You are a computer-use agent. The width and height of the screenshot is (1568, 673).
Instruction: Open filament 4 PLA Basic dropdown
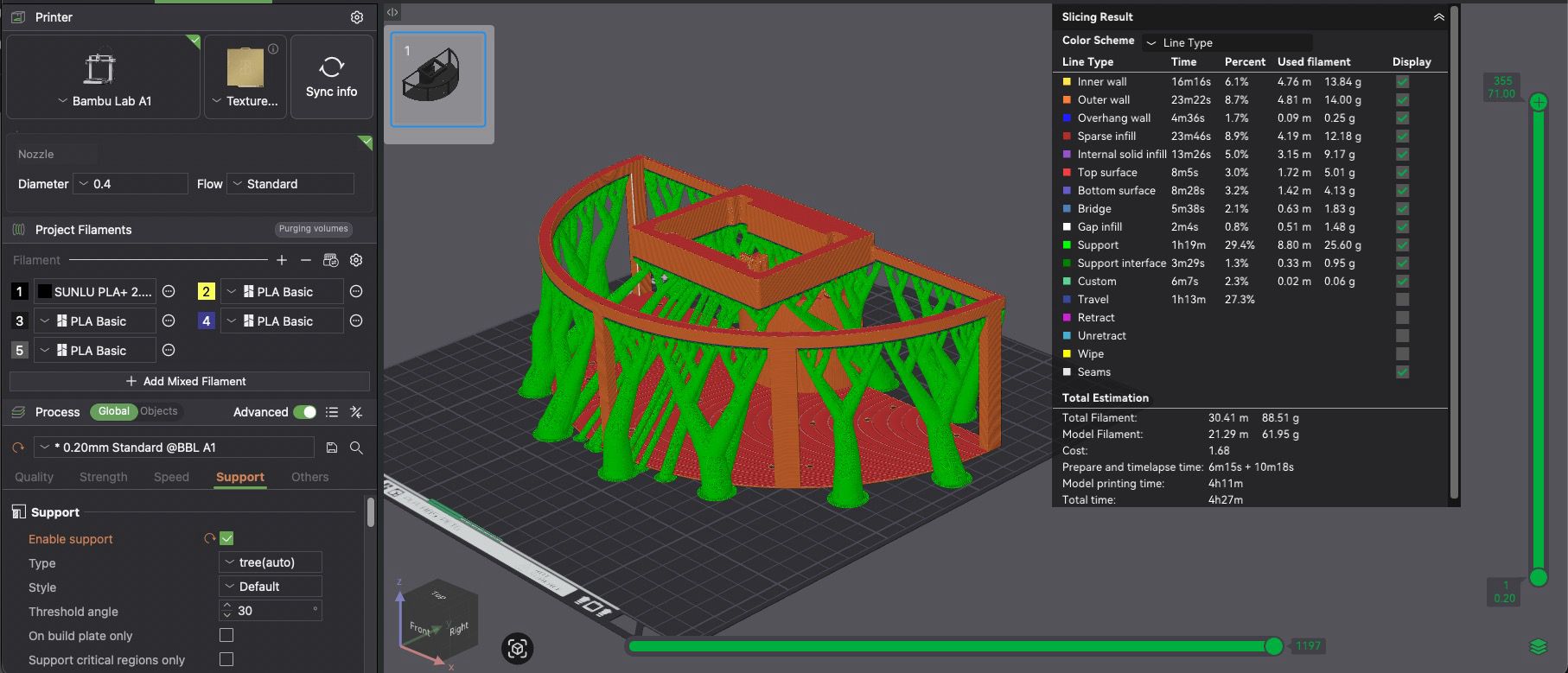click(x=282, y=321)
